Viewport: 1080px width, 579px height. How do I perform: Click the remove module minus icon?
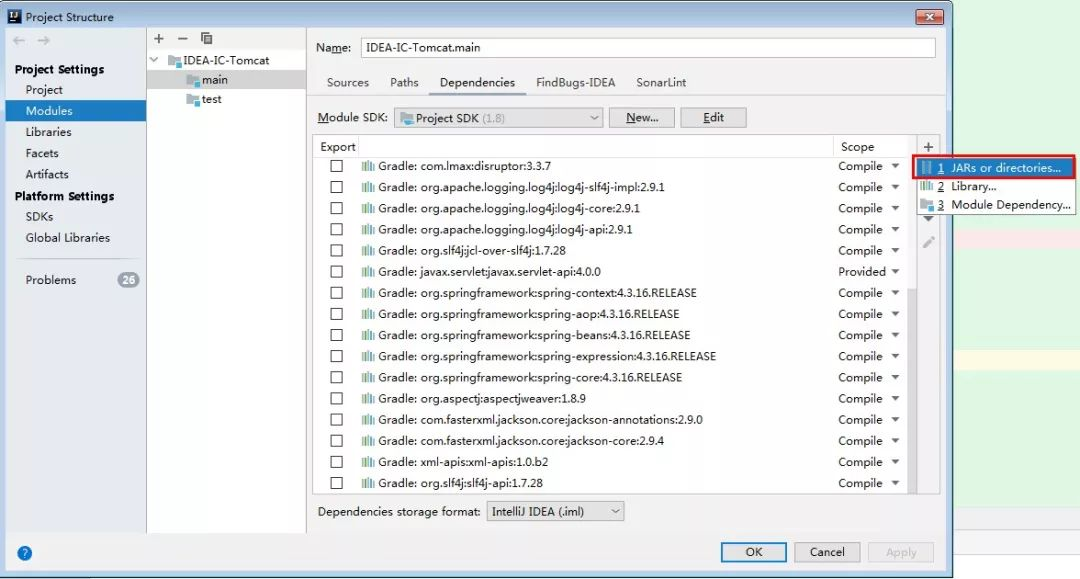183,39
